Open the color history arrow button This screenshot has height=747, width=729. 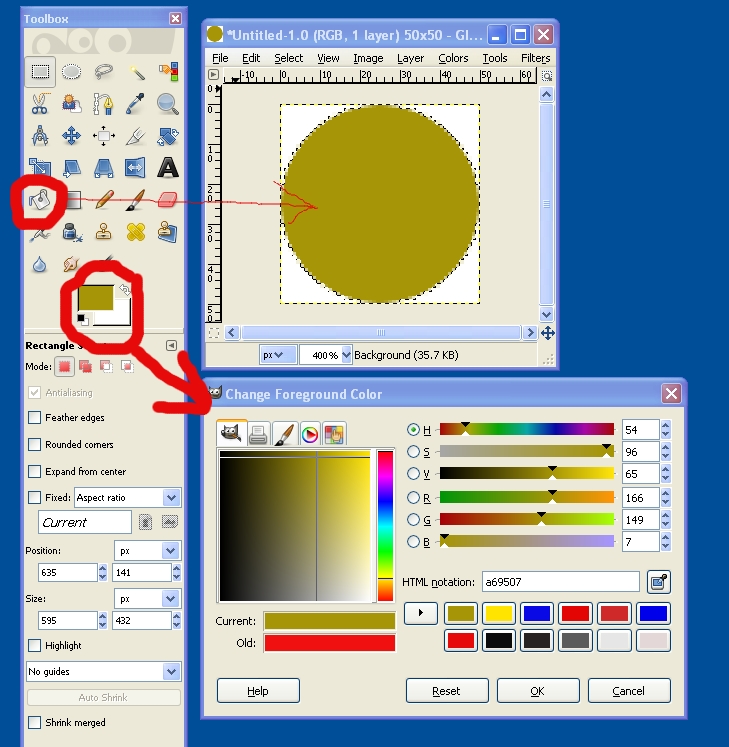[421, 613]
